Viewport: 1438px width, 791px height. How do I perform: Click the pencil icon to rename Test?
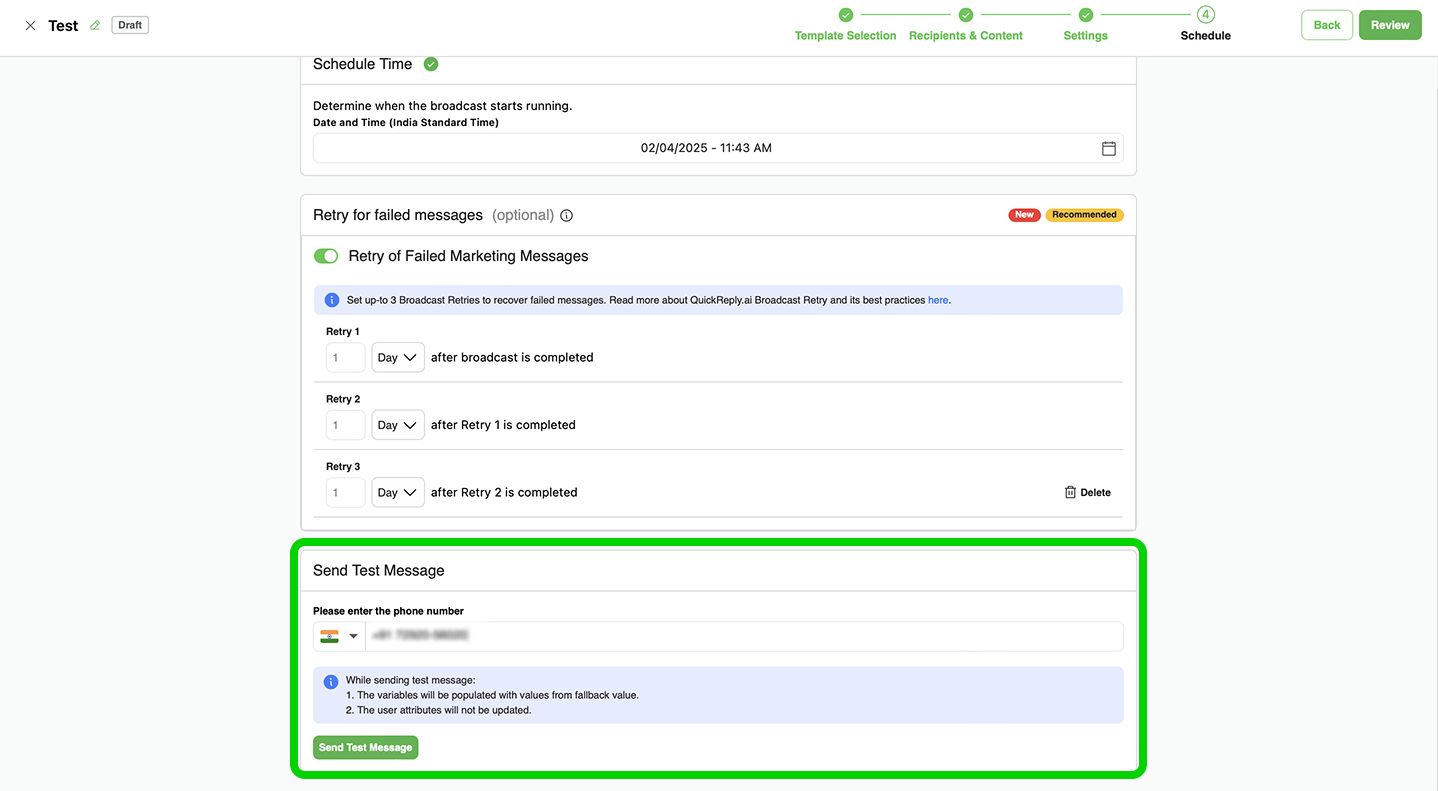pos(95,26)
